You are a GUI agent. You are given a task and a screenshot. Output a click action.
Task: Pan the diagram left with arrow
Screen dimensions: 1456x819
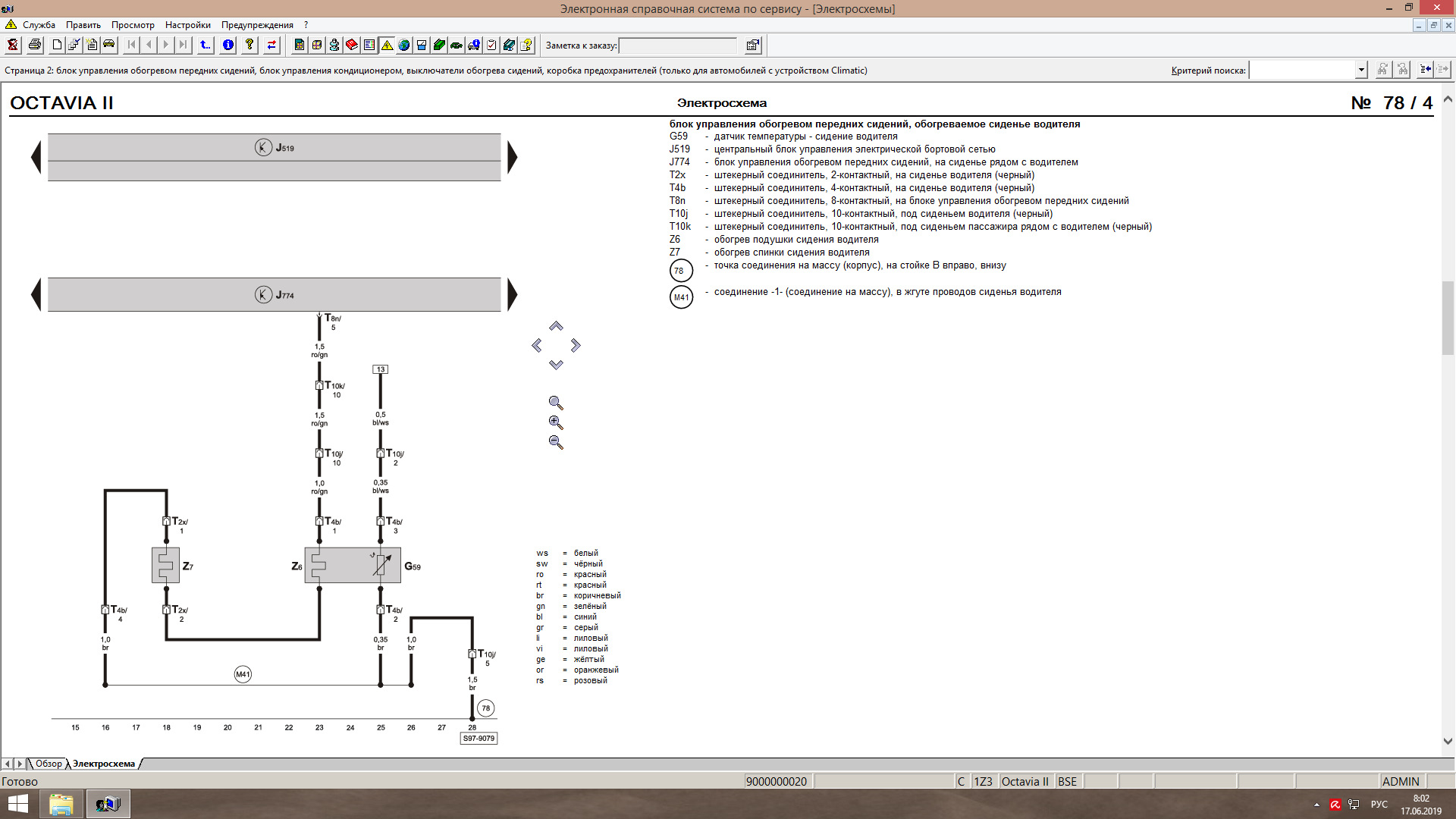tap(537, 346)
